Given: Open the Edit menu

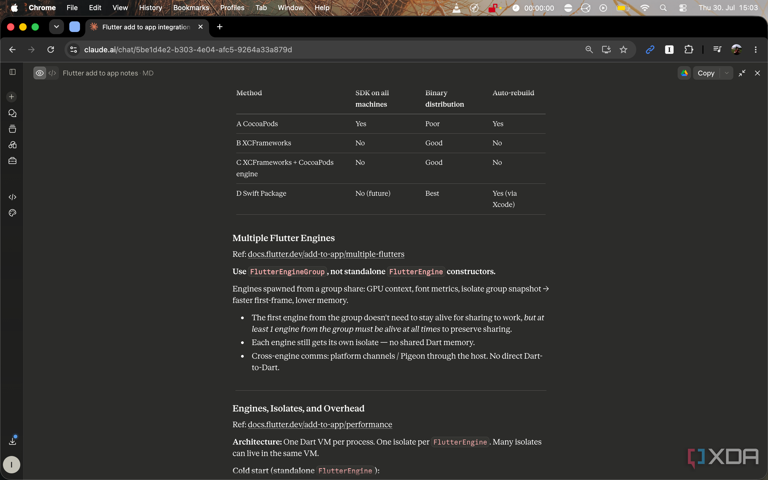Looking at the screenshot, I should pos(95,7).
